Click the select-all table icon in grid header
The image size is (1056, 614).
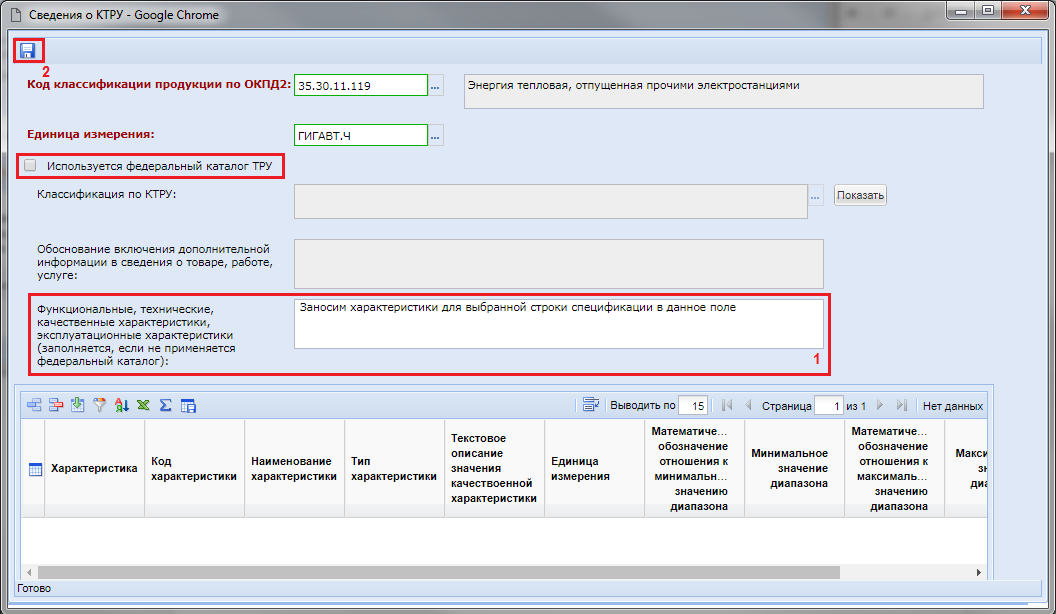[x=35, y=469]
